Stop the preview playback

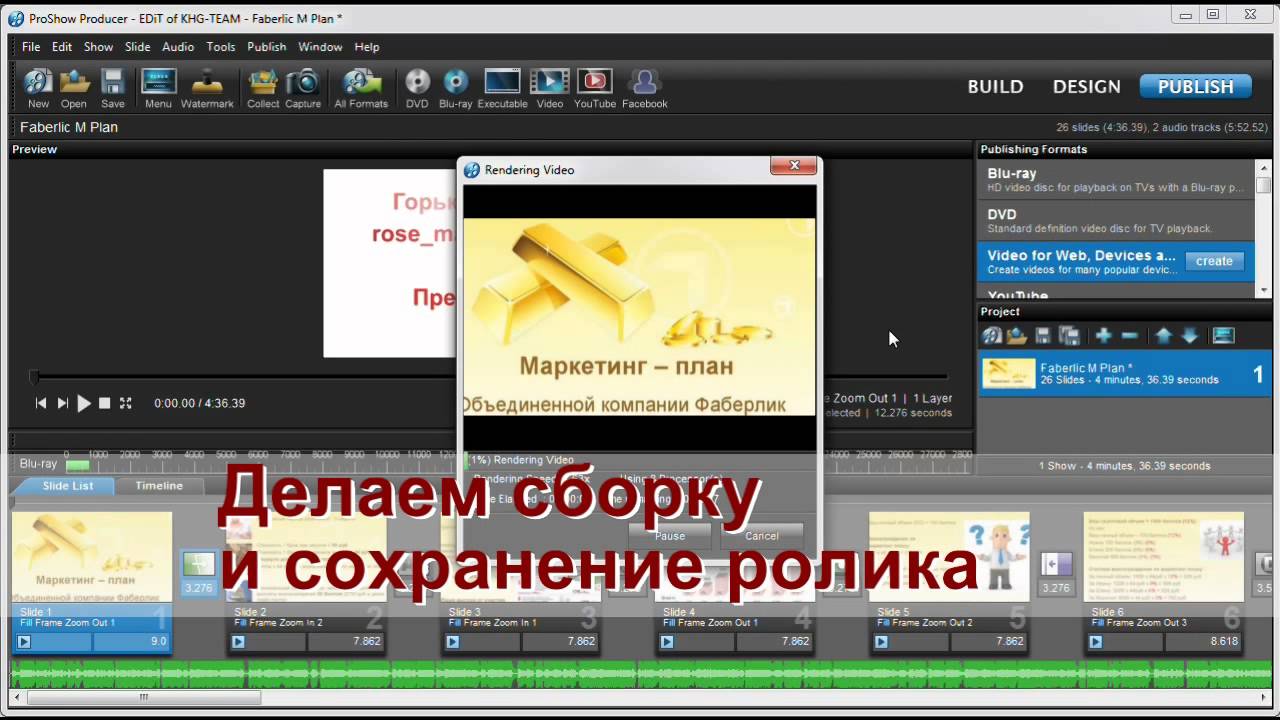(x=104, y=403)
